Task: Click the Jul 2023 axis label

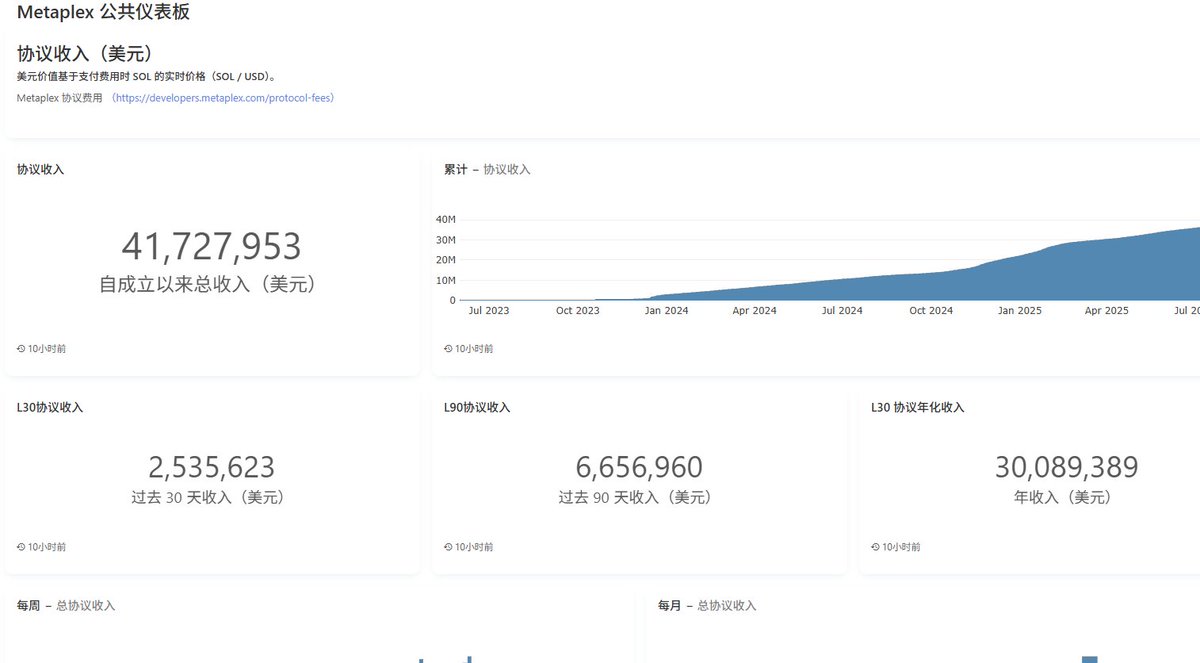Action: point(489,311)
